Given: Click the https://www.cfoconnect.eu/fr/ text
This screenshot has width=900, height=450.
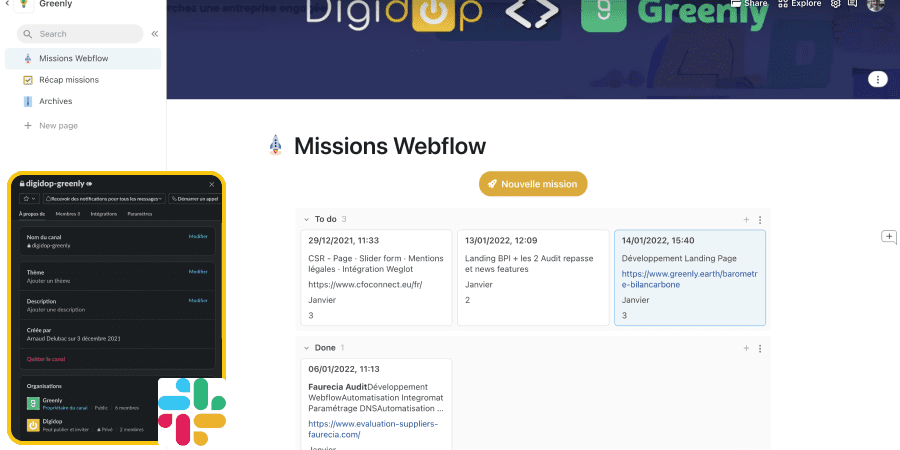Looking at the screenshot, I should tap(365, 284).
